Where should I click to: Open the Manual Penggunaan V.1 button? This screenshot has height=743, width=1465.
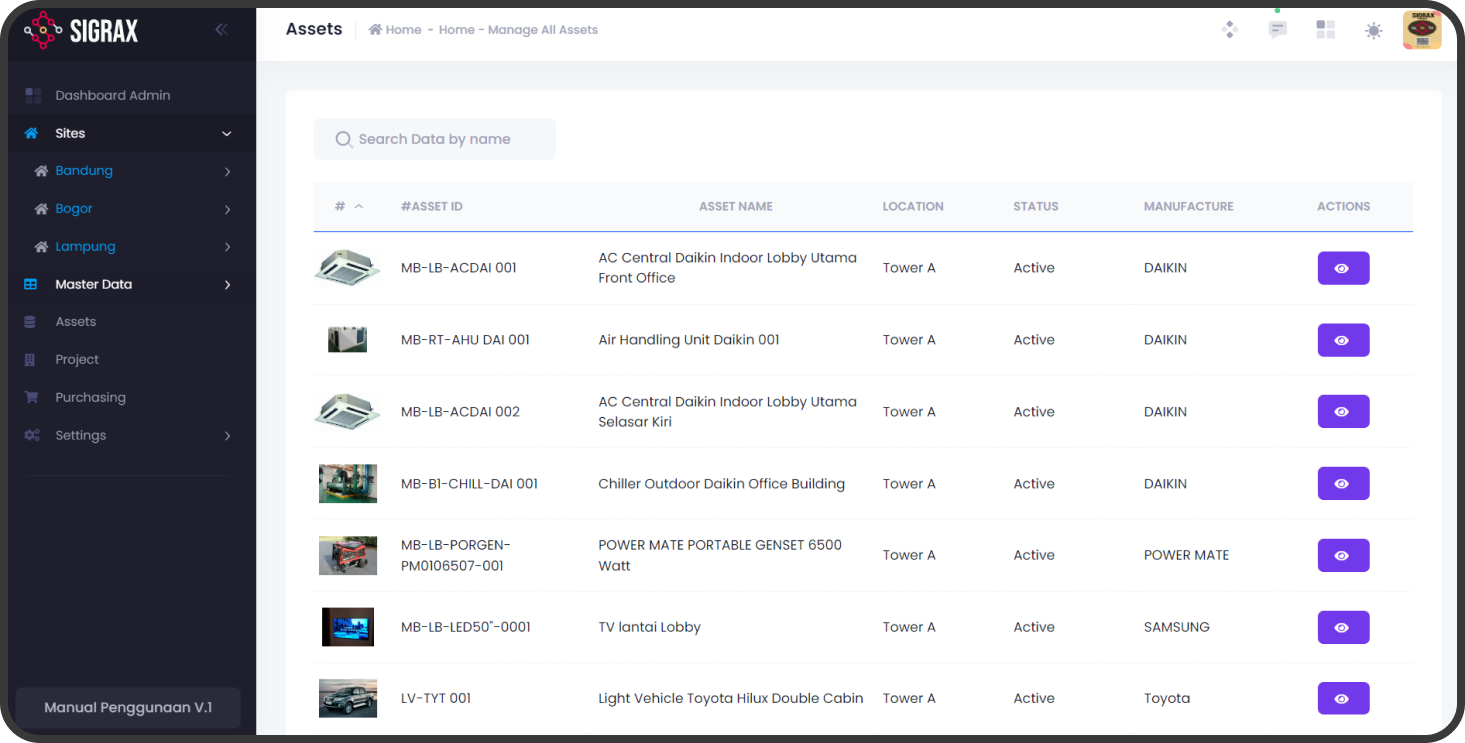click(128, 707)
